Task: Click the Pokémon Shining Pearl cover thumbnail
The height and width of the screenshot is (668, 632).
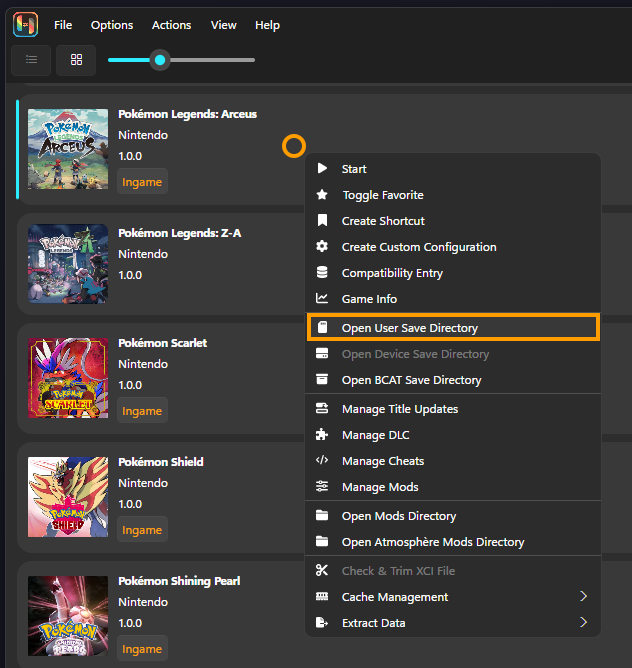Action: click(x=68, y=616)
